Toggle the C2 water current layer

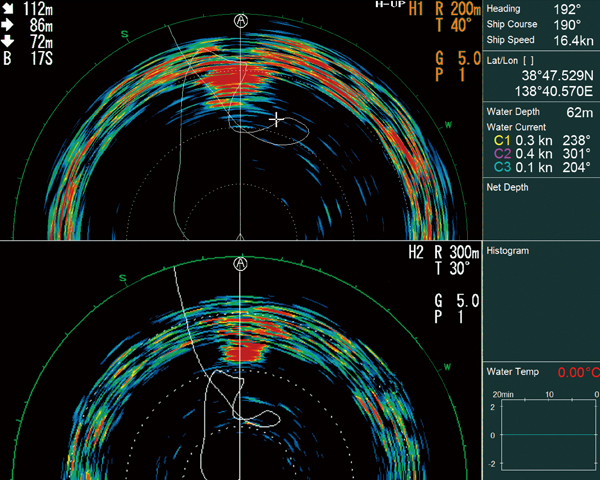click(x=502, y=154)
